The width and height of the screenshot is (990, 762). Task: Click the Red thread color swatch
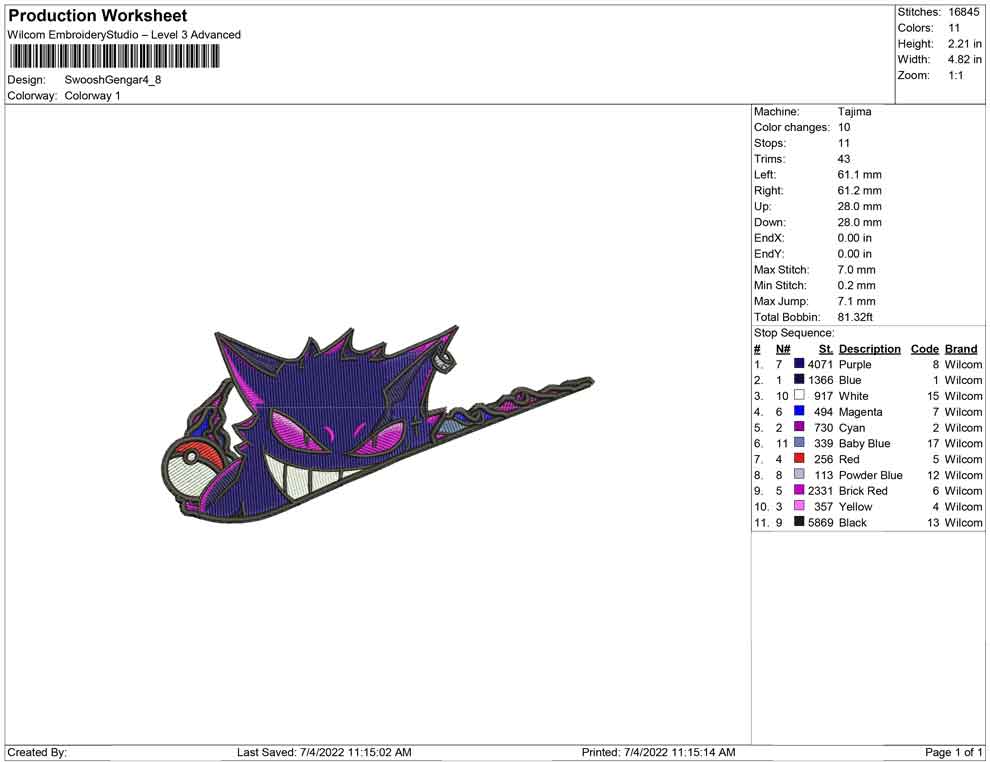(799, 458)
